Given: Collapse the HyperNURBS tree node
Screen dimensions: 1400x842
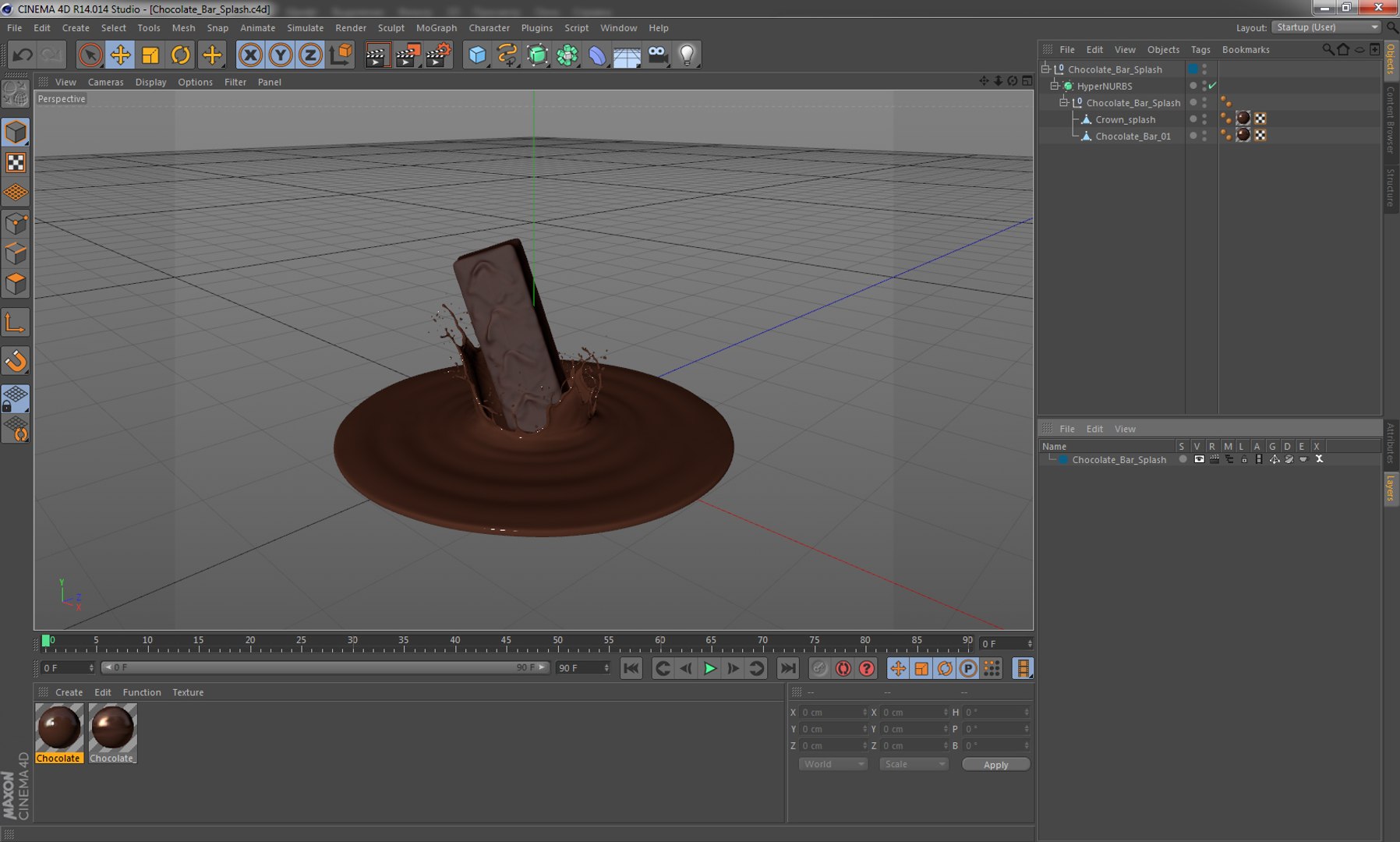Looking at the screenshot, I should (x=1055, y=86).
